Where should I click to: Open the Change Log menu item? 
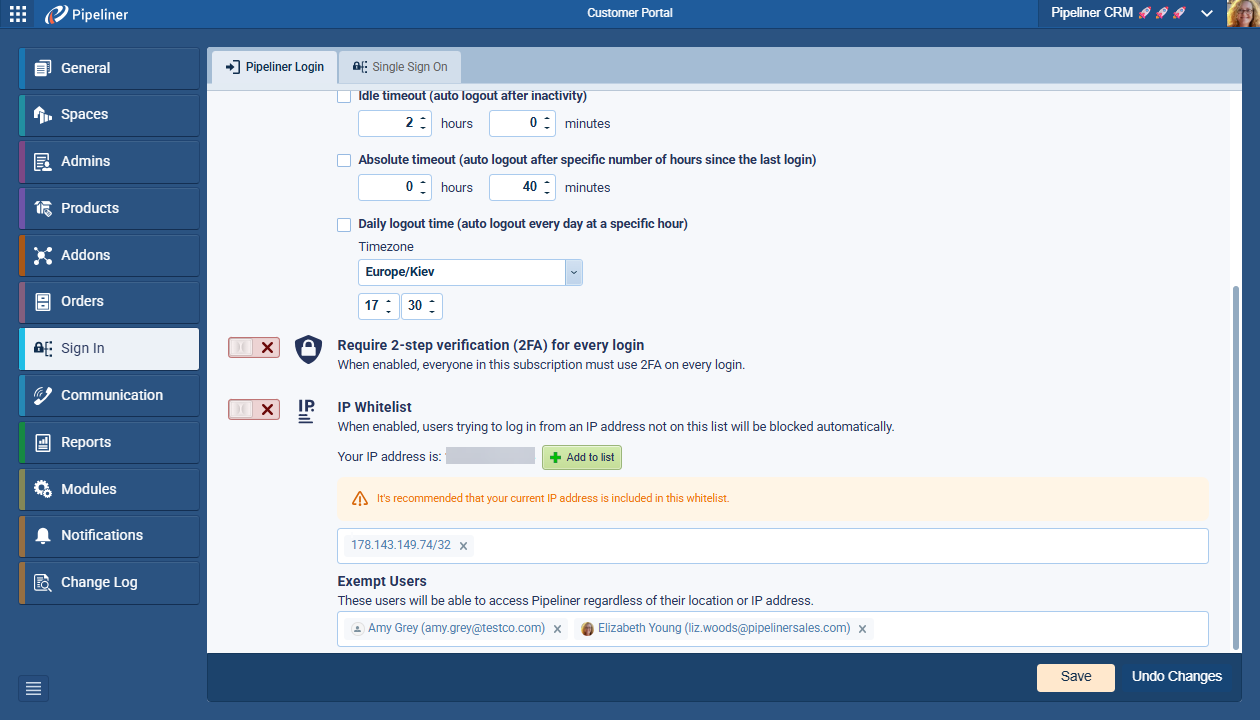click(109, 582)
